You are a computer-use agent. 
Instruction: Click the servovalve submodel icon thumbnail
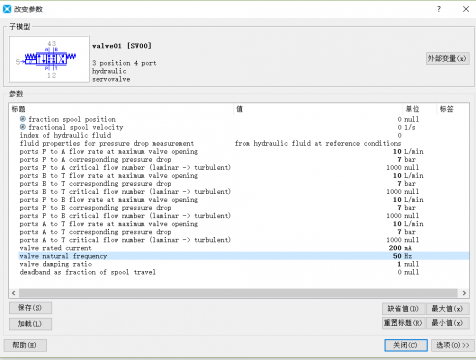(49, 59)
